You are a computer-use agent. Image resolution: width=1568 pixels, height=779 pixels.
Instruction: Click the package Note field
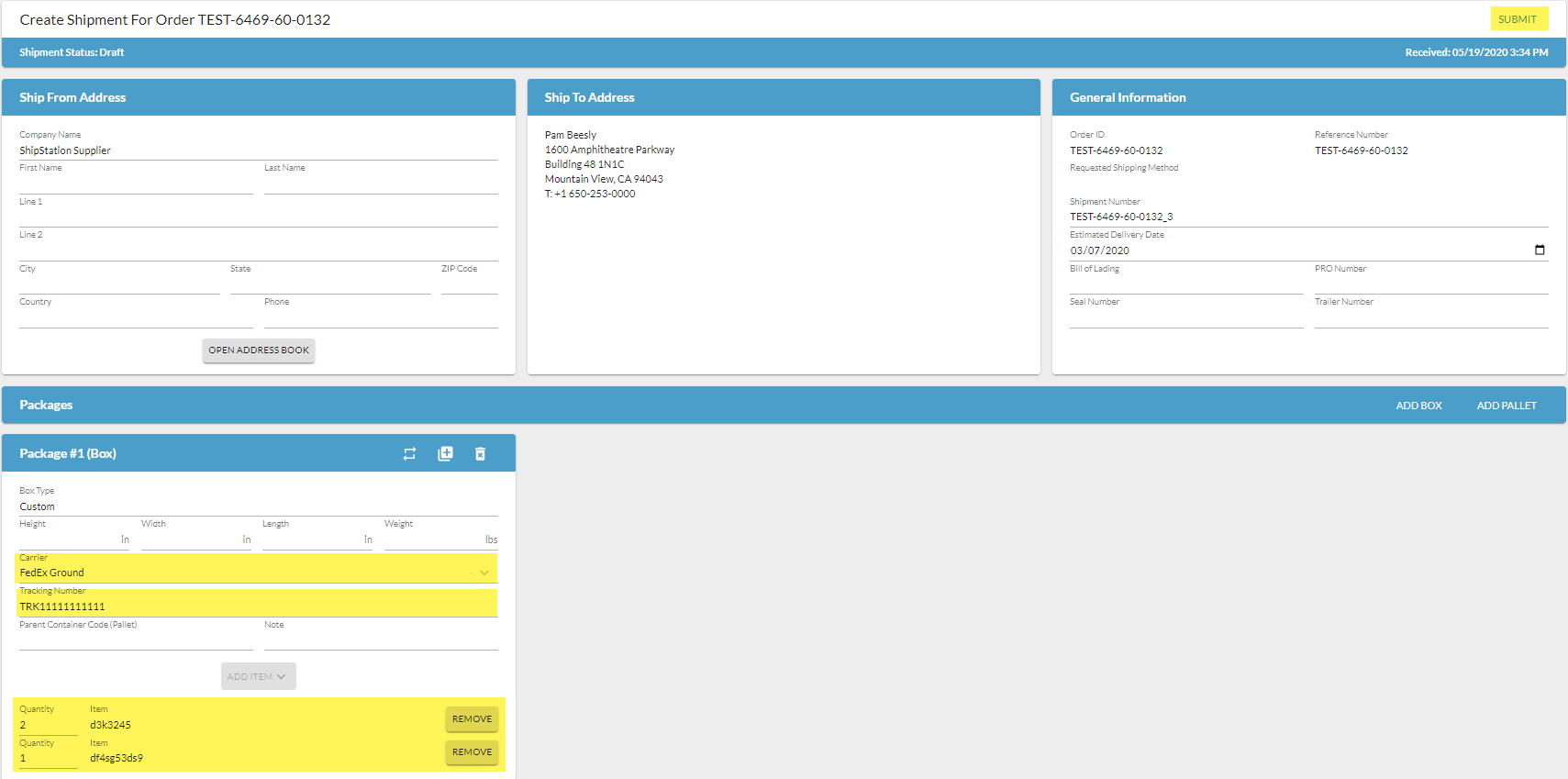pos(380,640)
